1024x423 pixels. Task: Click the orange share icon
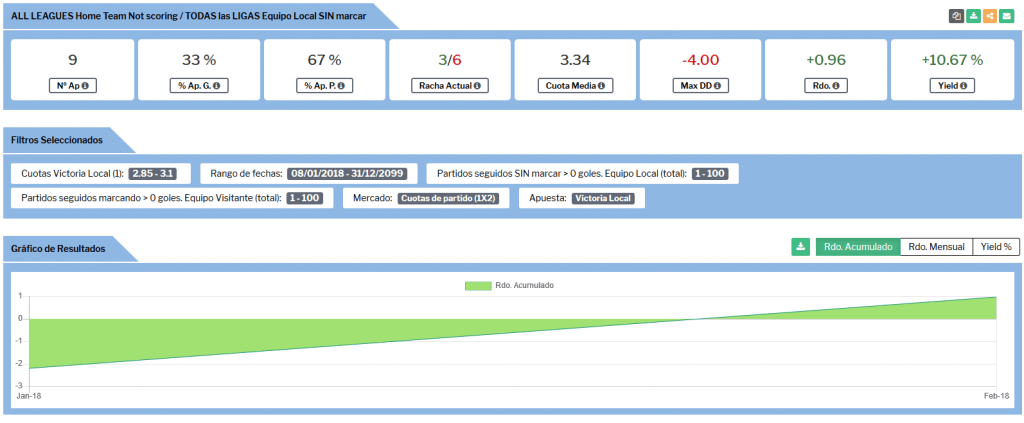pyautogui.click(x=989, y=16)
